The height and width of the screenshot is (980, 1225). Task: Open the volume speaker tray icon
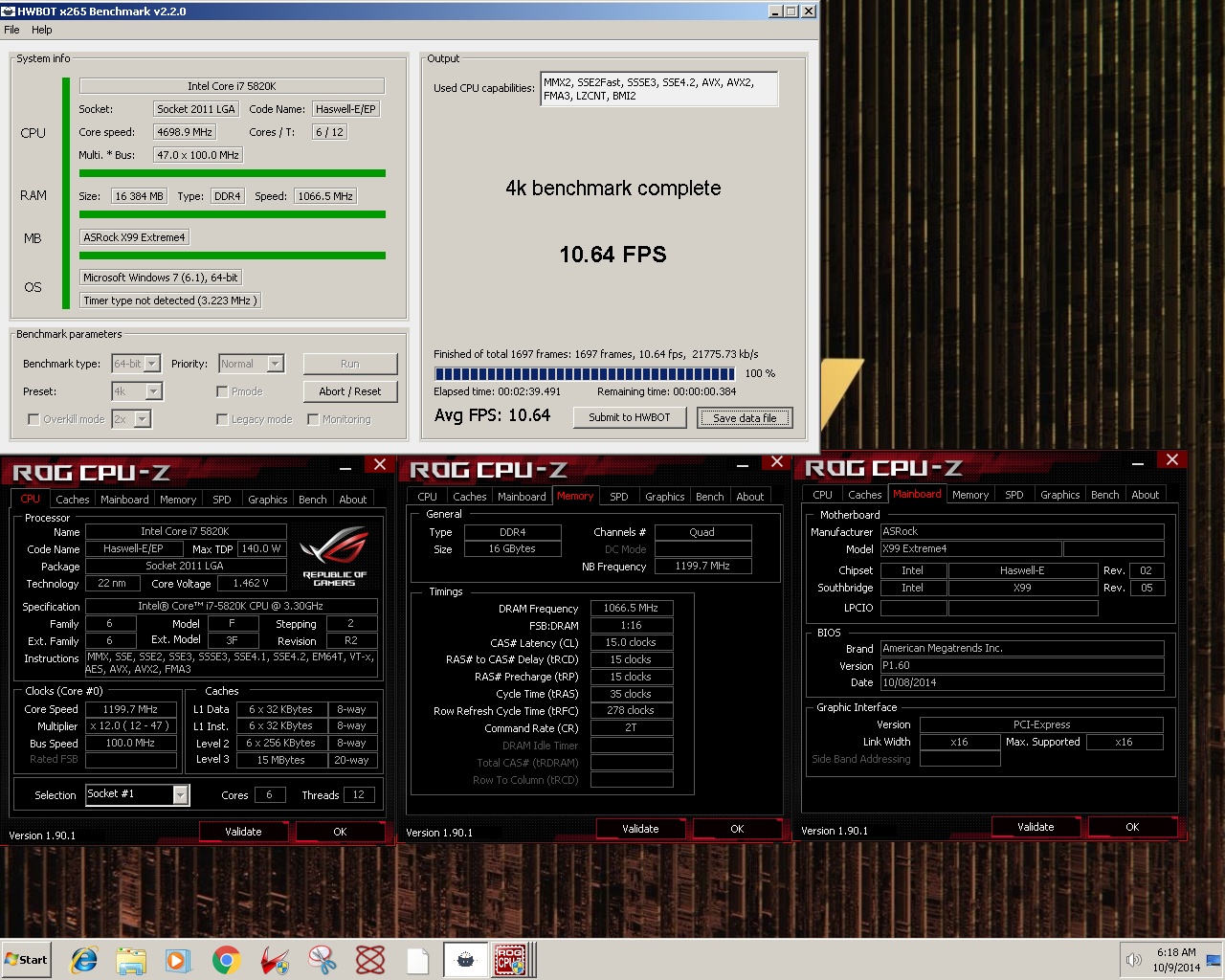[1134, 960]
